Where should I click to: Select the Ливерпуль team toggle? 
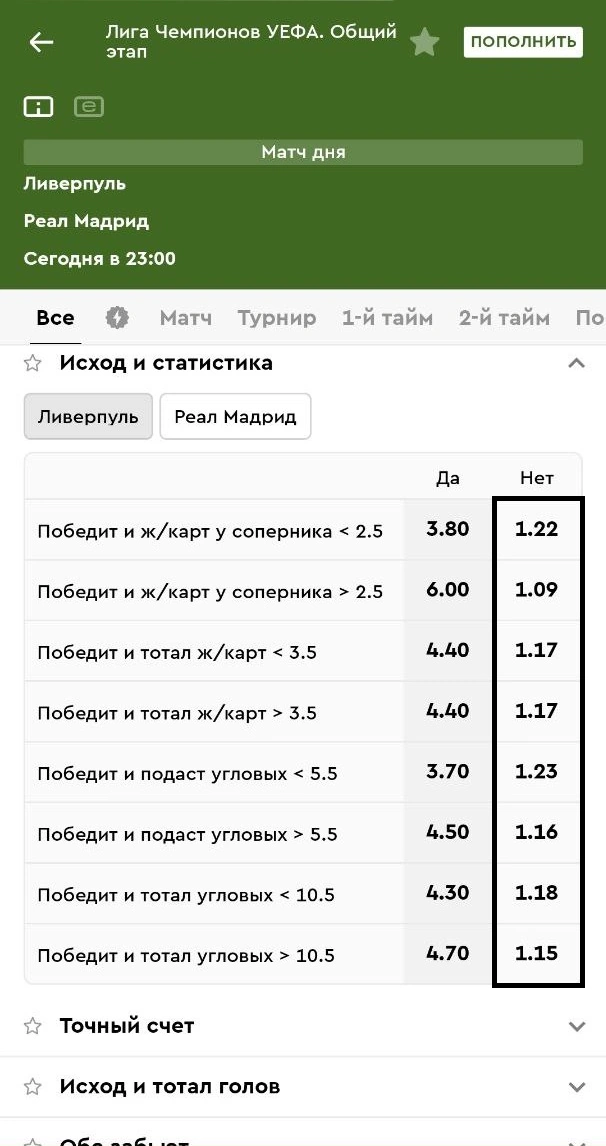88,416
